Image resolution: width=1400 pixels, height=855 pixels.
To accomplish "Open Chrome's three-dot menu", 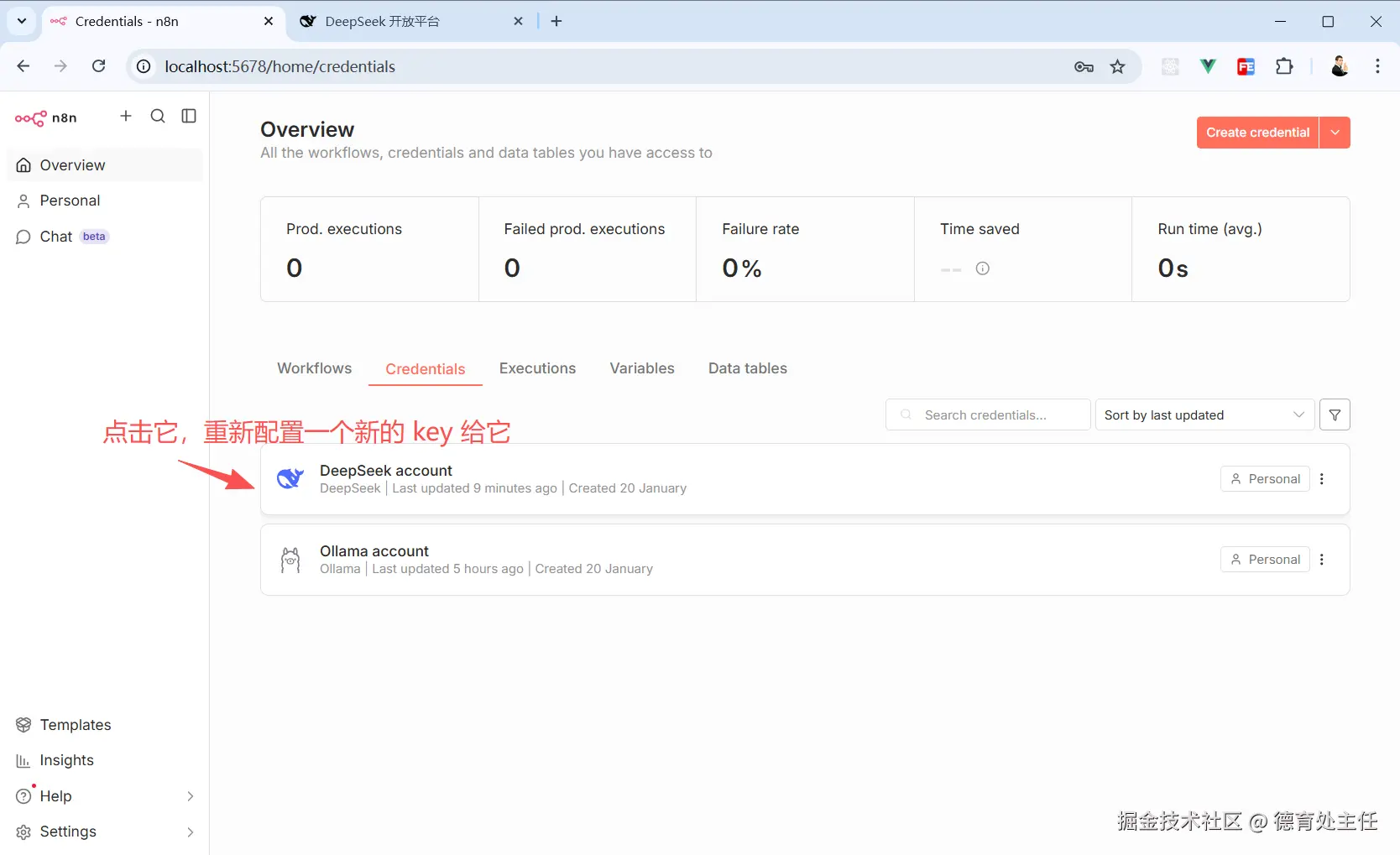I will 1377,66.
